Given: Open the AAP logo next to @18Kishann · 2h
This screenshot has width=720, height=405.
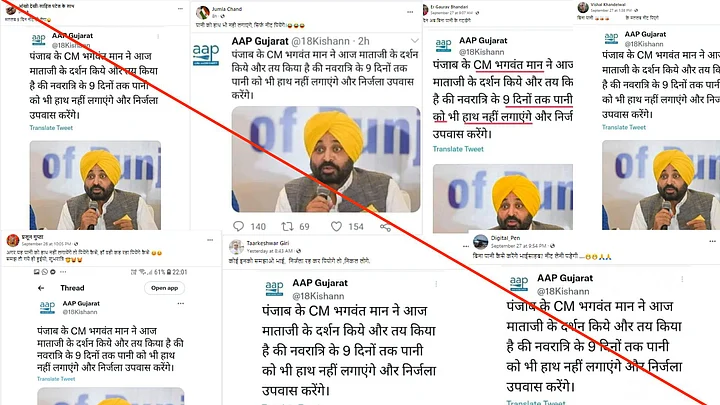Looking at the screenshot, I should click(206, 54).
